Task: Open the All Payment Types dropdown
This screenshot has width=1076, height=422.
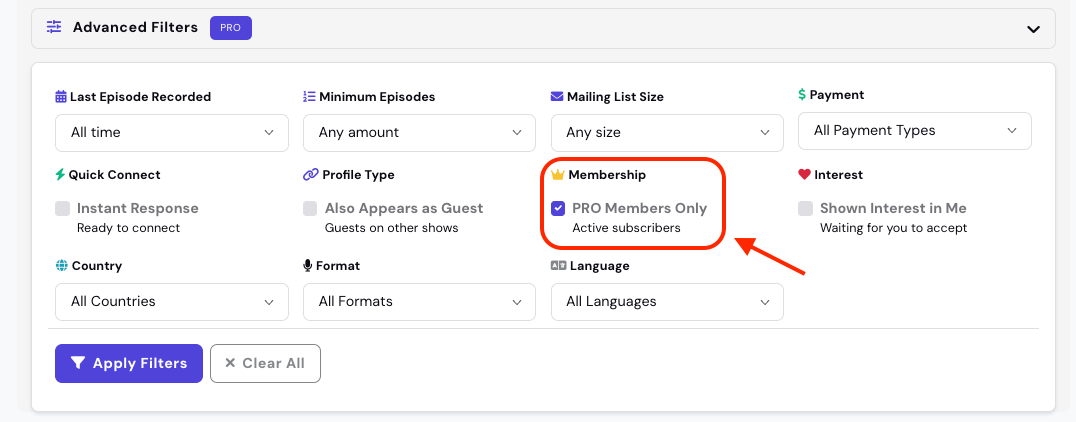Action: (x=915, y=130)
